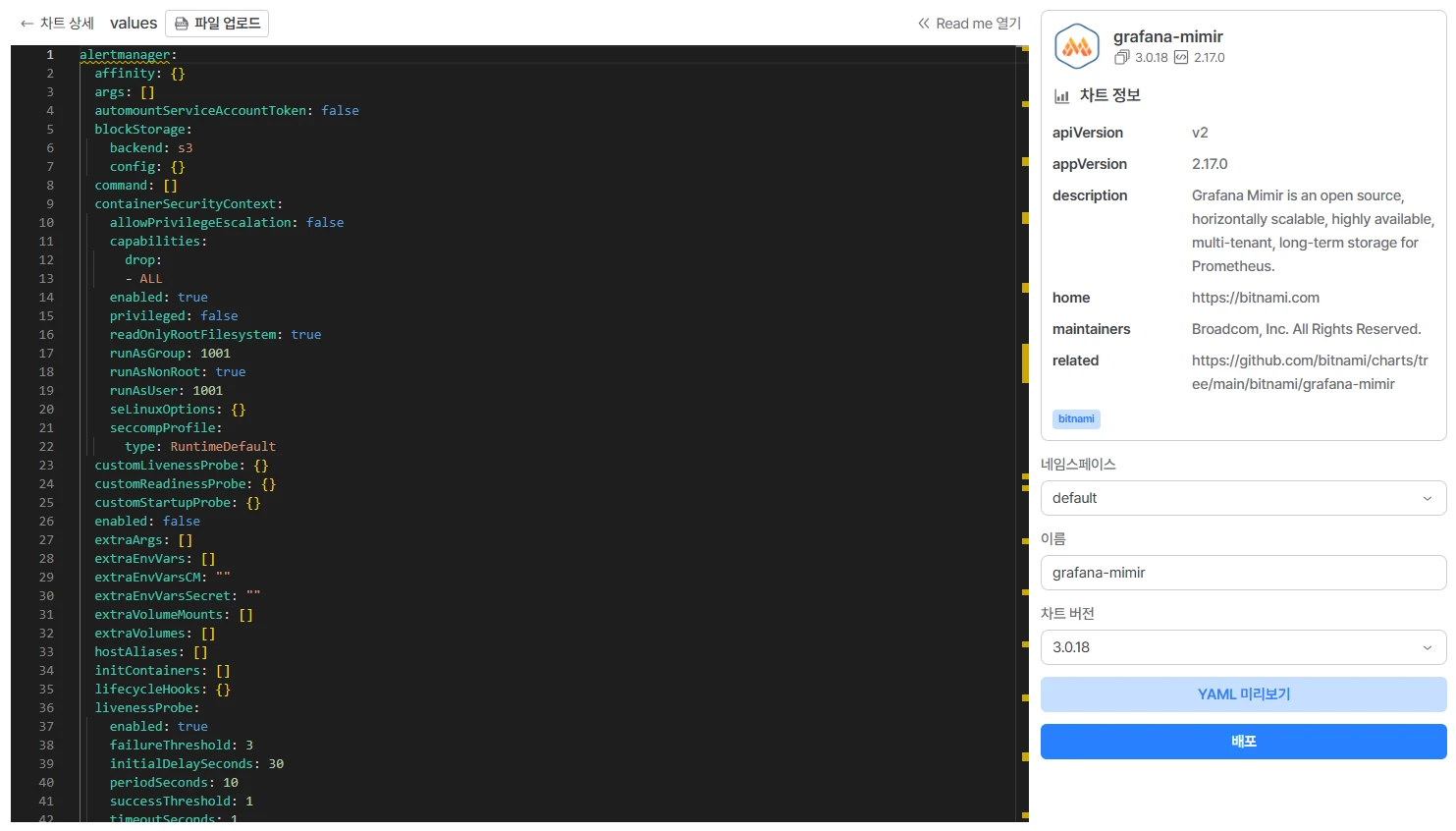Click the related GitHub charts URL text
Viewport: 1456px width, 831px height.
click(1310, 372)
